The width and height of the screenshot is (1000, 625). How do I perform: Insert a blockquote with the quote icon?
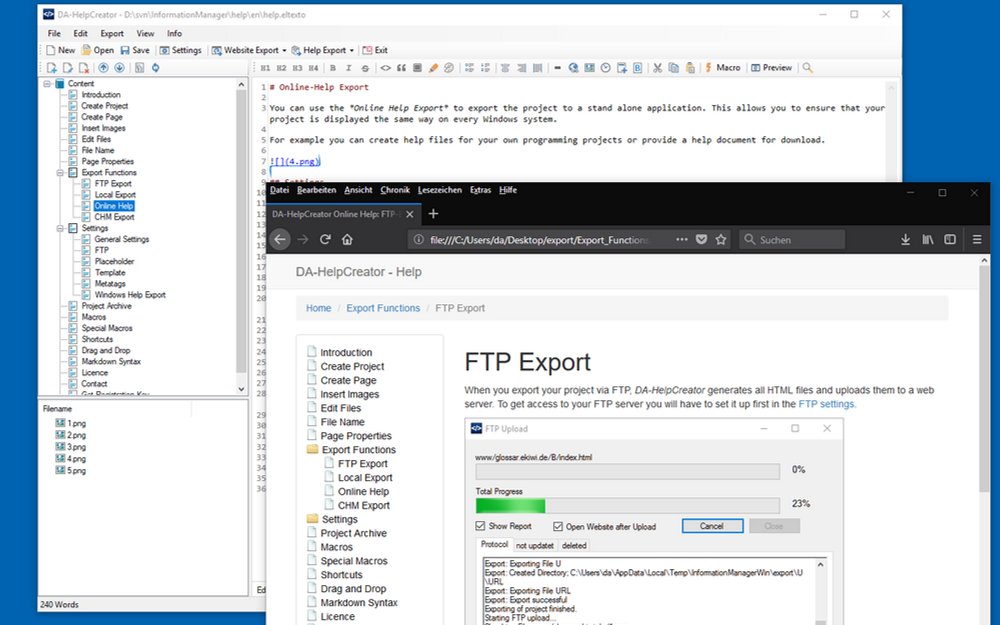pos(401,68)
